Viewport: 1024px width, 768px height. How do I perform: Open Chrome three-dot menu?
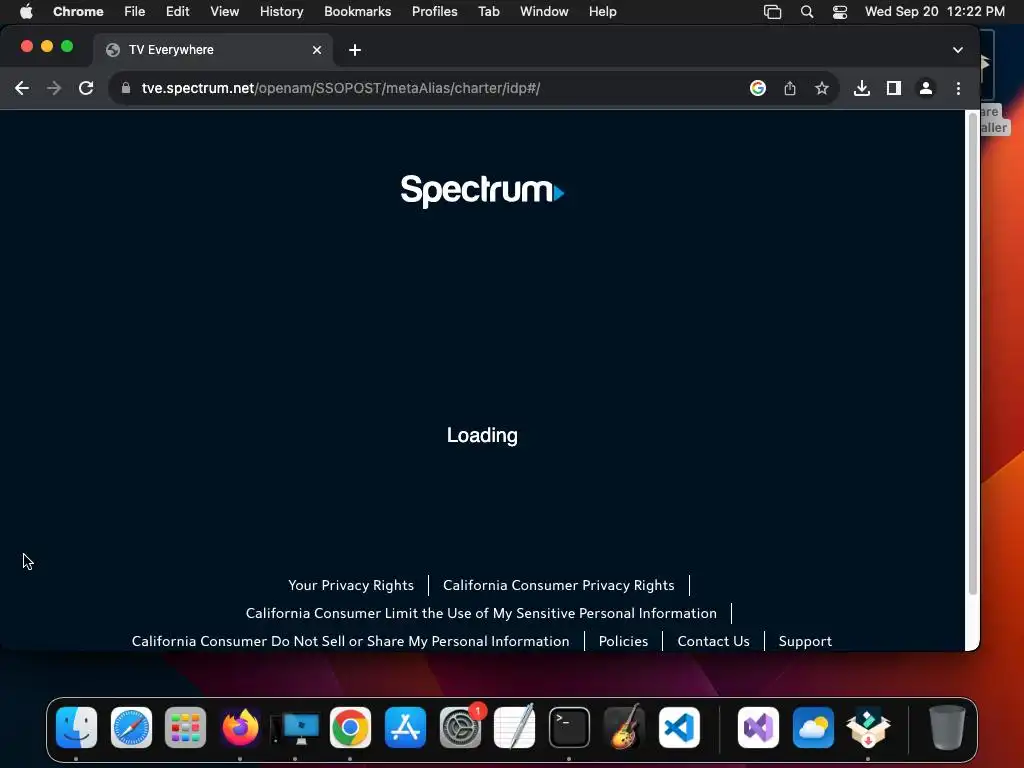coord(958,88)
